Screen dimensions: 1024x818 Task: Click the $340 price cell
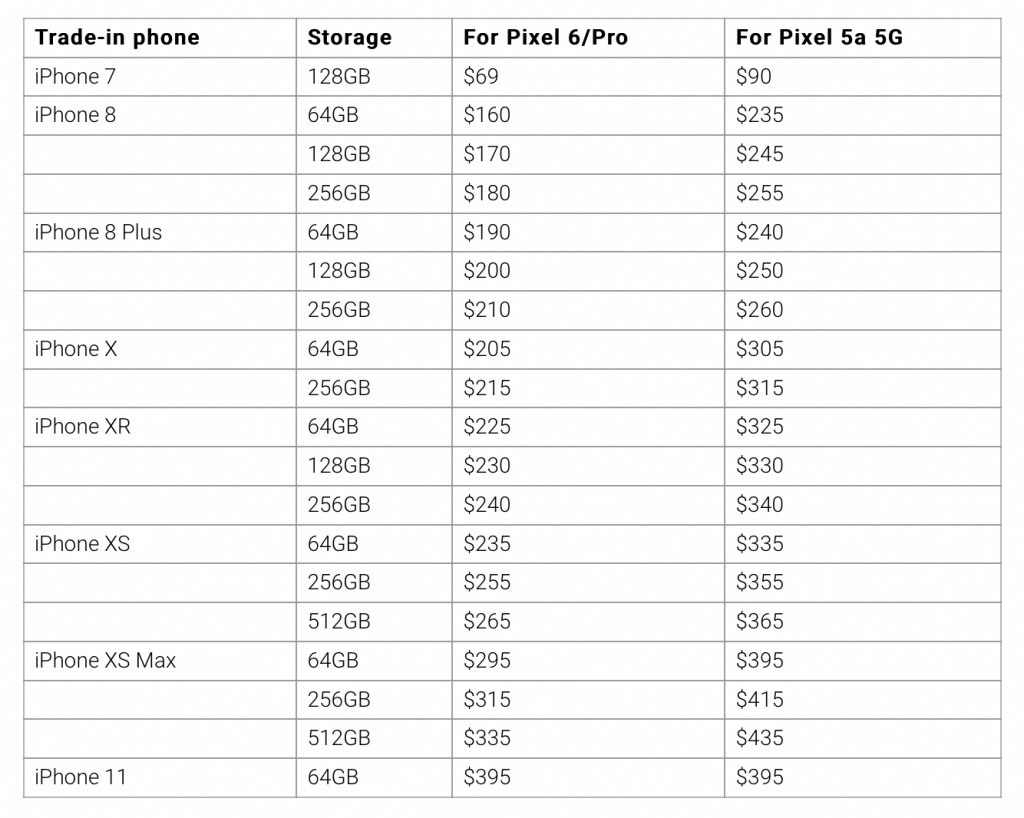tap(760, 505)
